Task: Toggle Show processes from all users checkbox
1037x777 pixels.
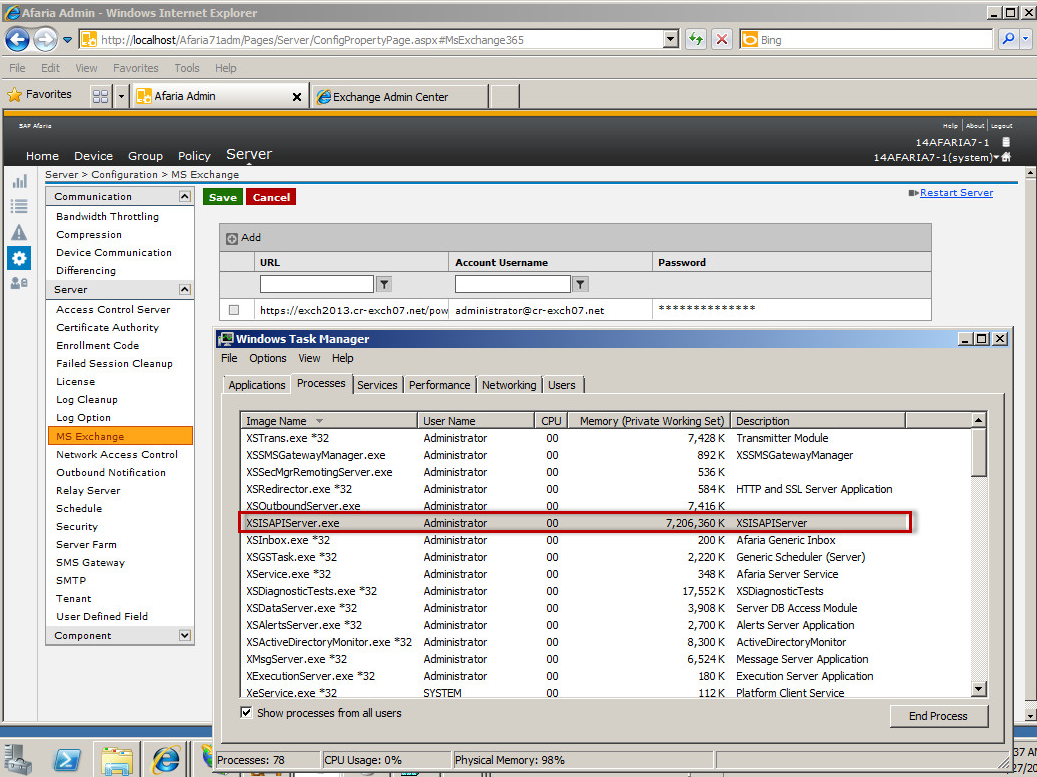Action: tap(246, 713)
